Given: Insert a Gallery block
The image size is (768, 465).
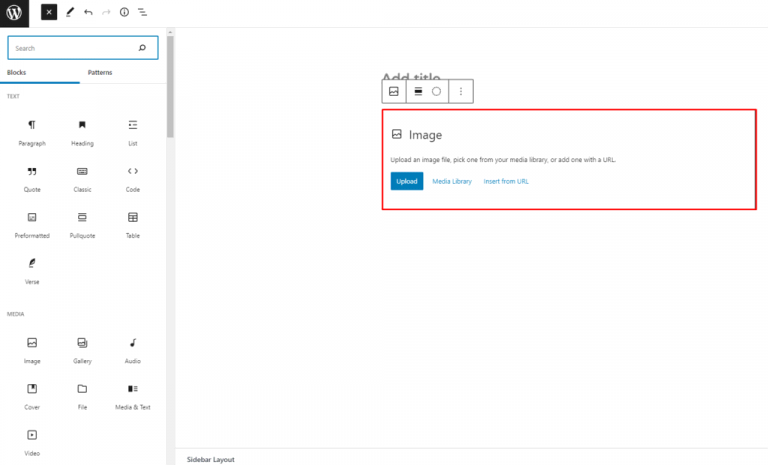Looking at the screenshot, I should point(82,351).
